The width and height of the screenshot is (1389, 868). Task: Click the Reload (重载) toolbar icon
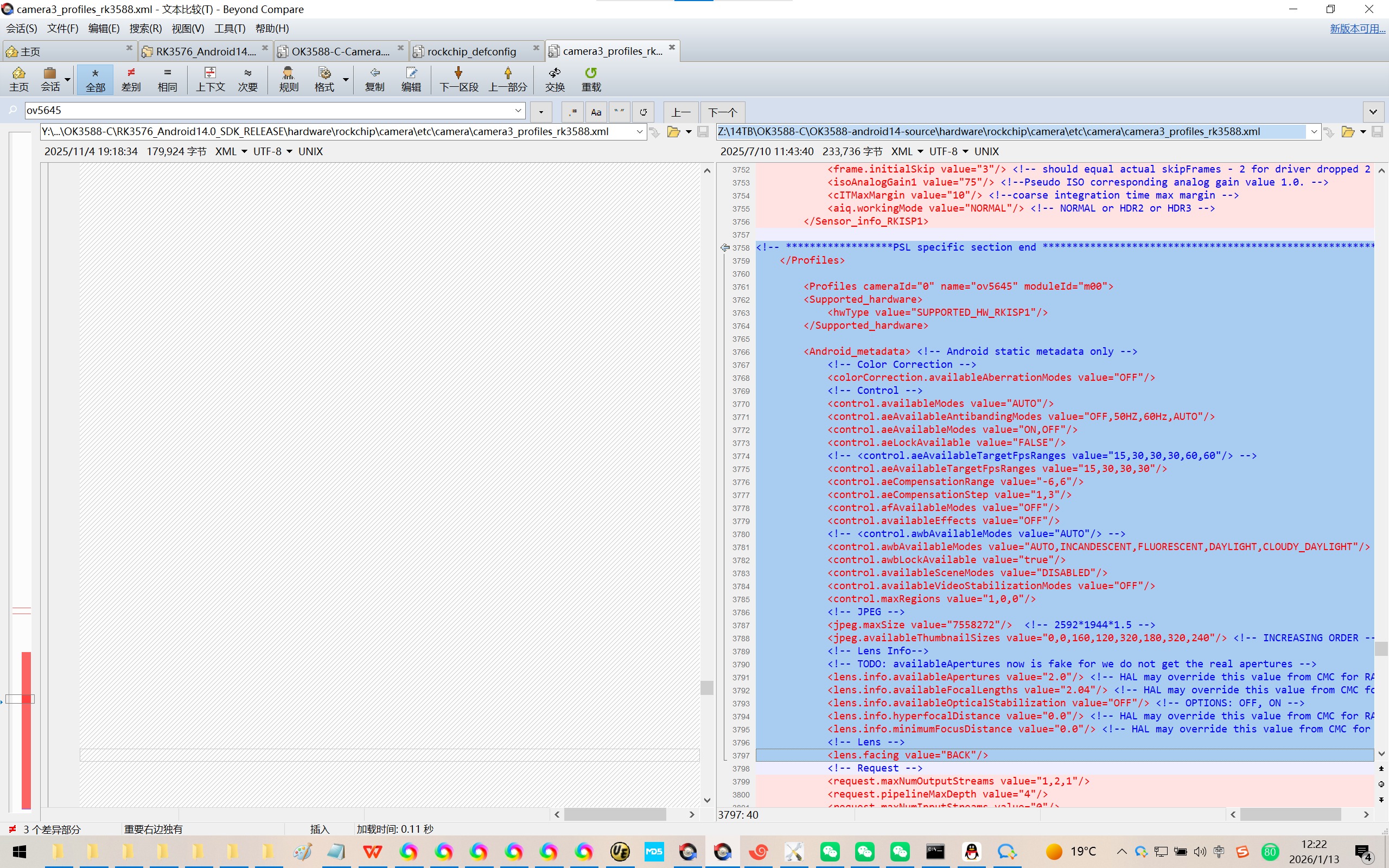point(591,73)
